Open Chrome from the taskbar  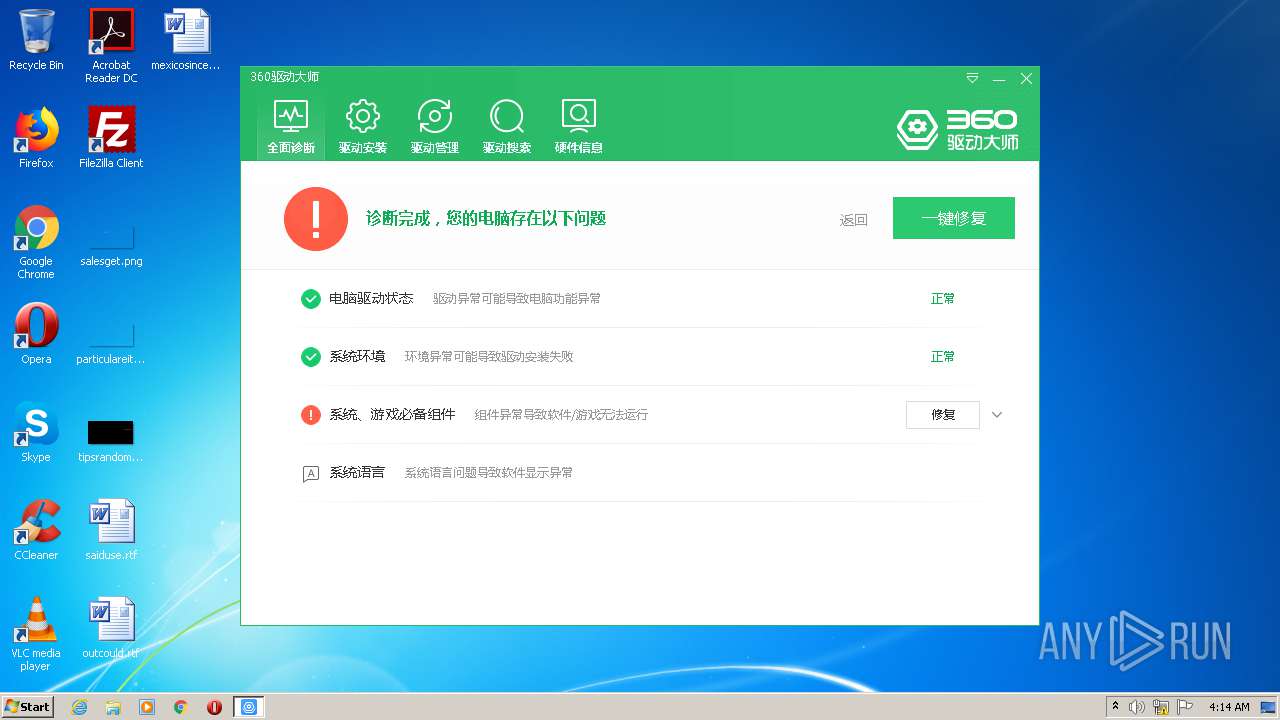tap(181, 707)
